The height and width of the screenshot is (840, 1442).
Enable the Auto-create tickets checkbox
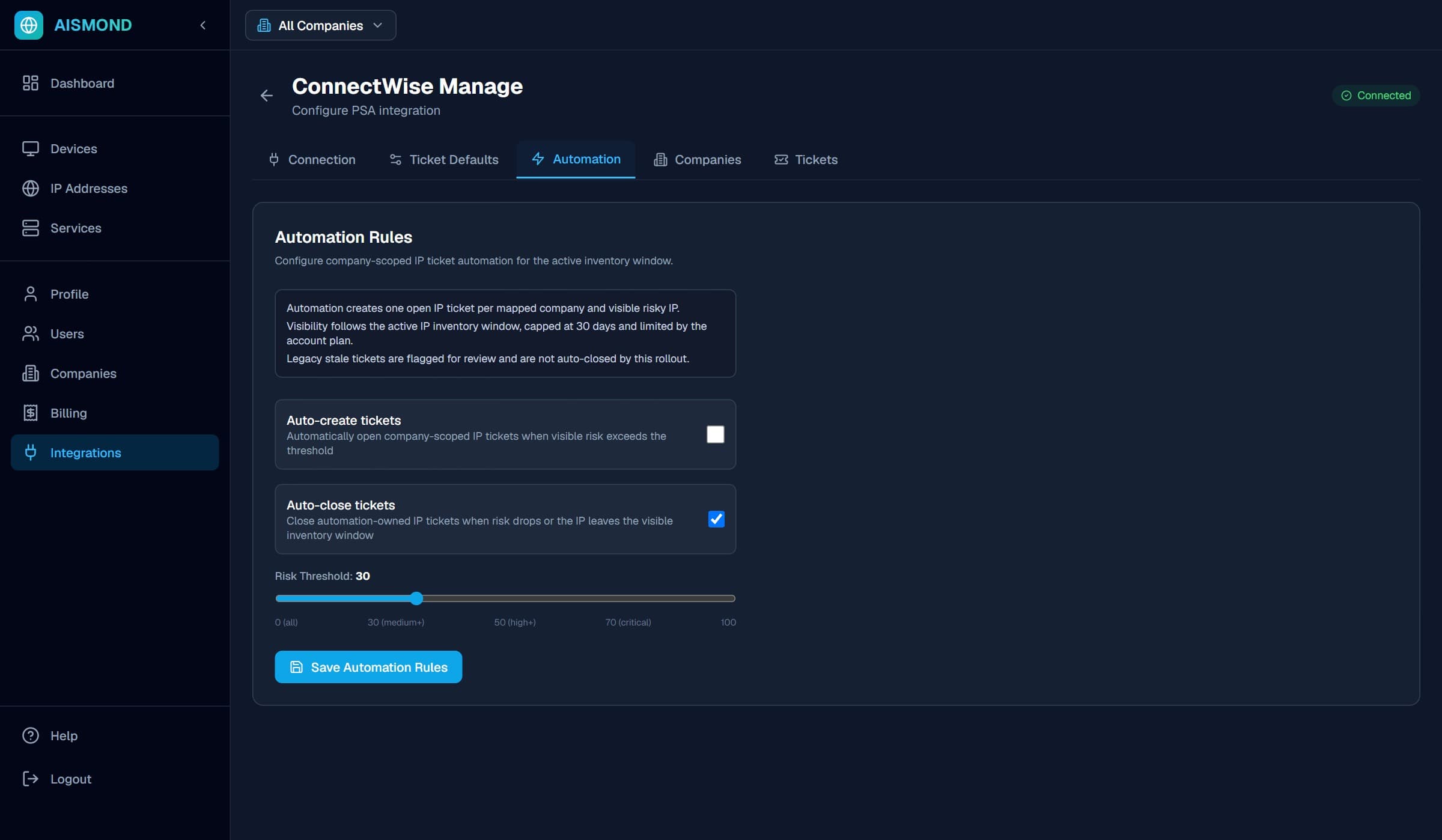tap(715, 434)
